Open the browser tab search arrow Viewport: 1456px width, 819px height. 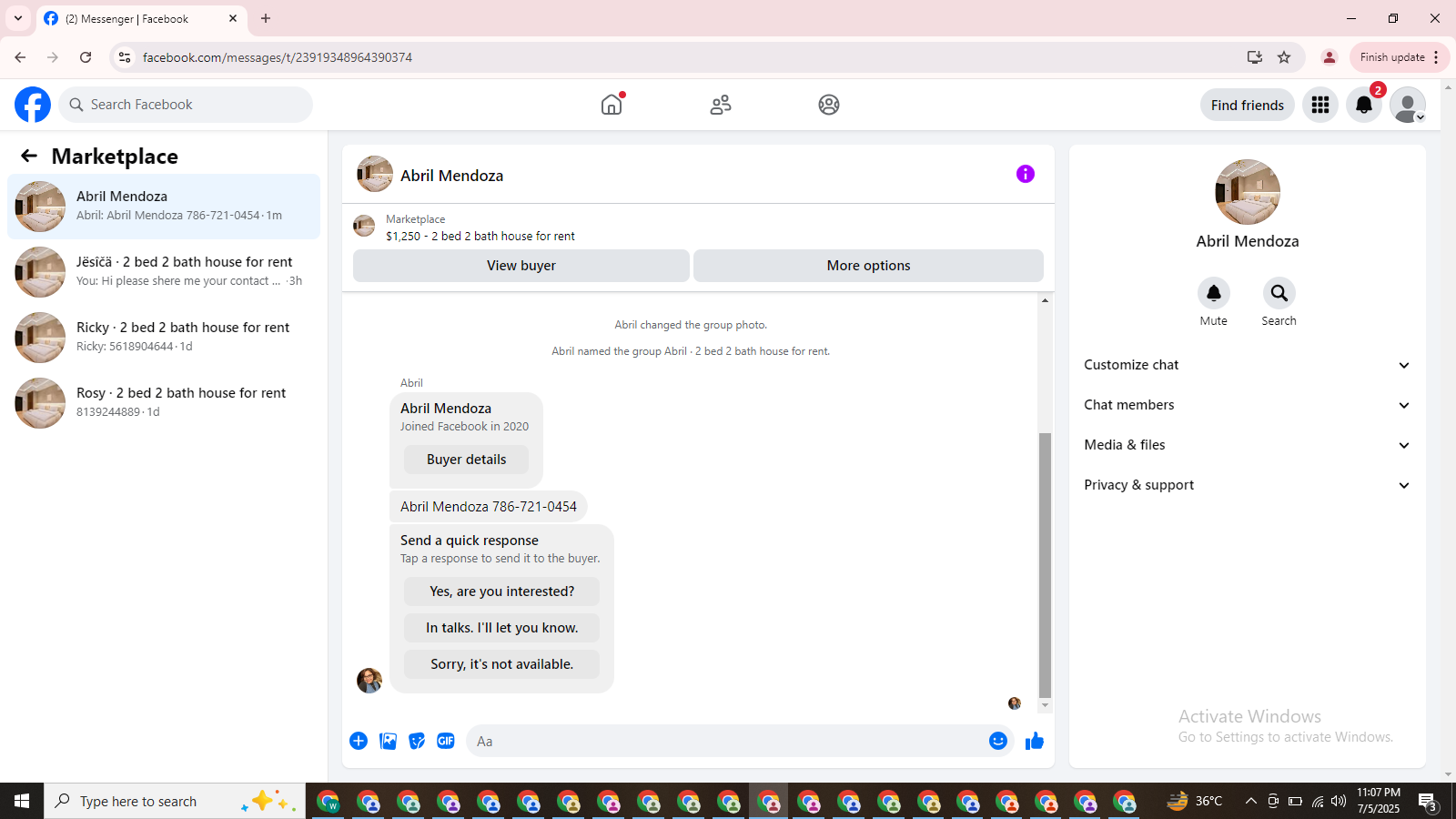18,18
